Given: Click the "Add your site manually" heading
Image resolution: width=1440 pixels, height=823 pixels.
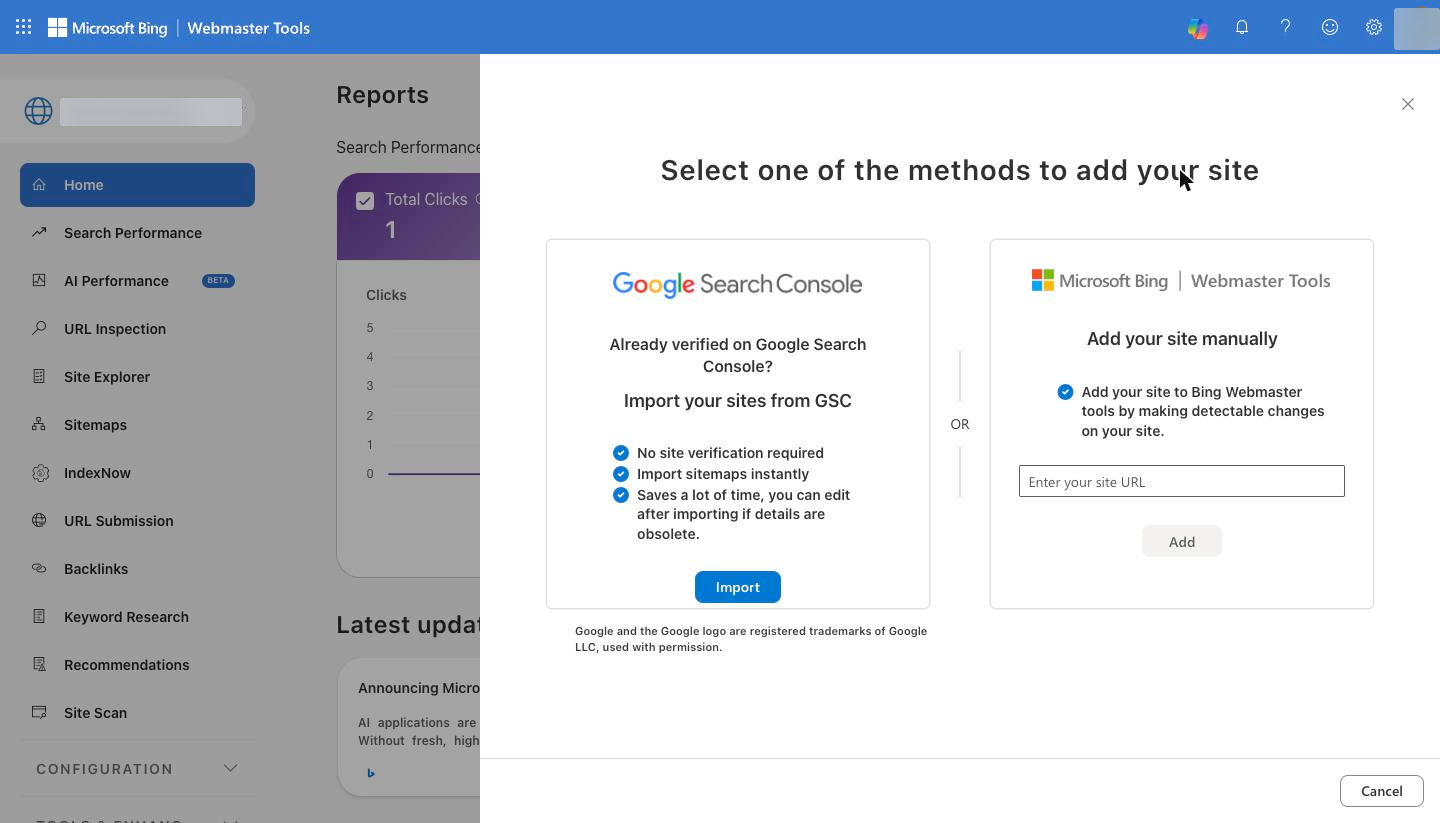Looking at the screenshot, I should point(1182,339).
